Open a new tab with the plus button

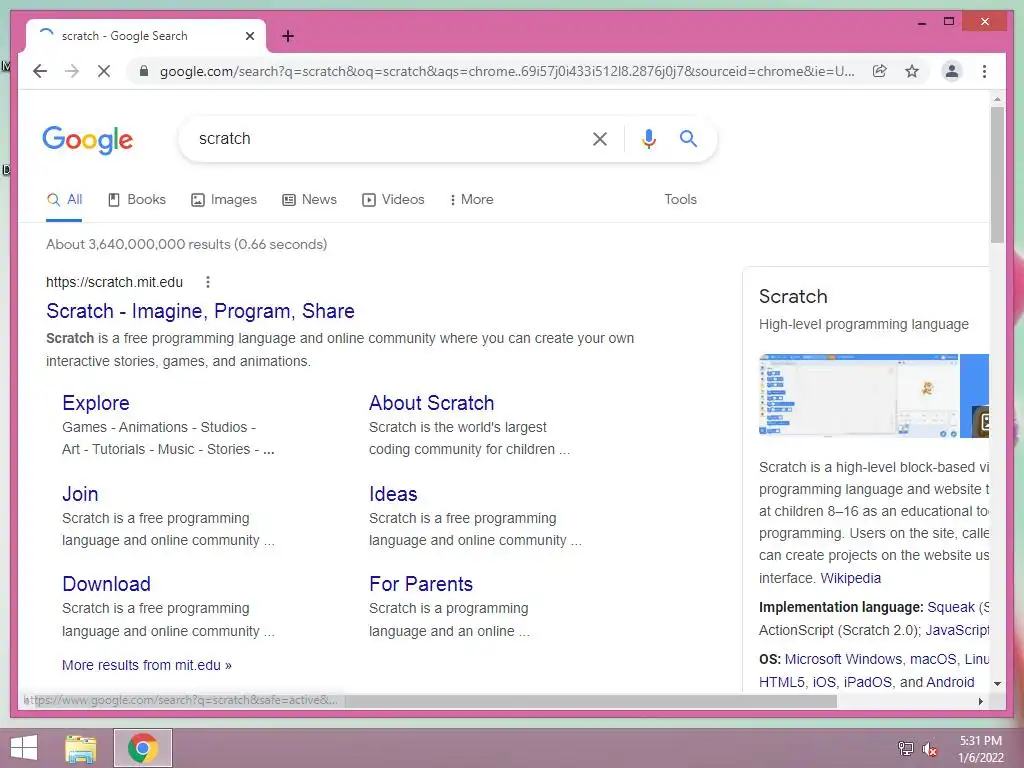(x=288, y=36)
